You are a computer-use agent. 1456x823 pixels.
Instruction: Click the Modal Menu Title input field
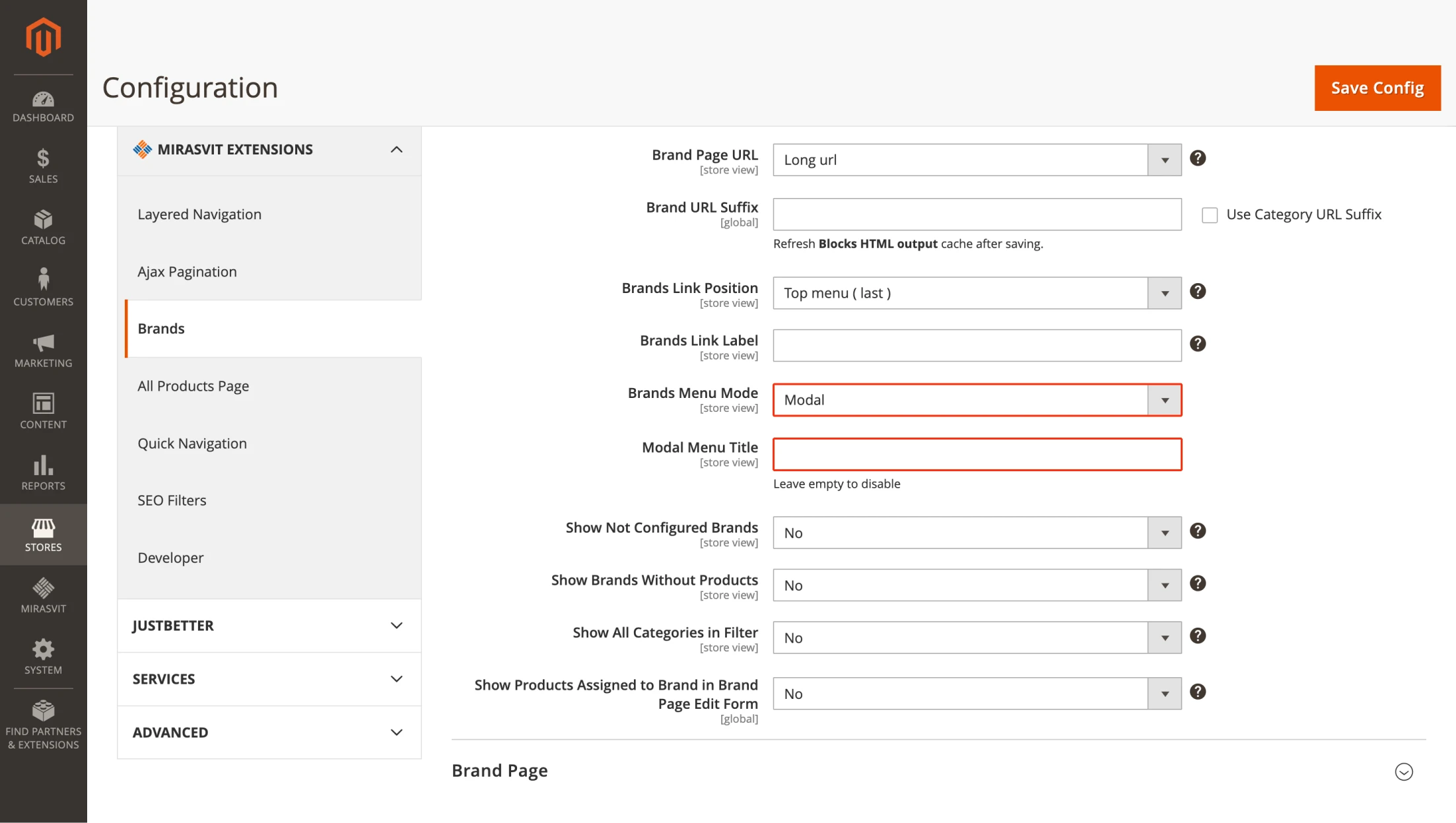pyautogui.click(x=977, y=454)
